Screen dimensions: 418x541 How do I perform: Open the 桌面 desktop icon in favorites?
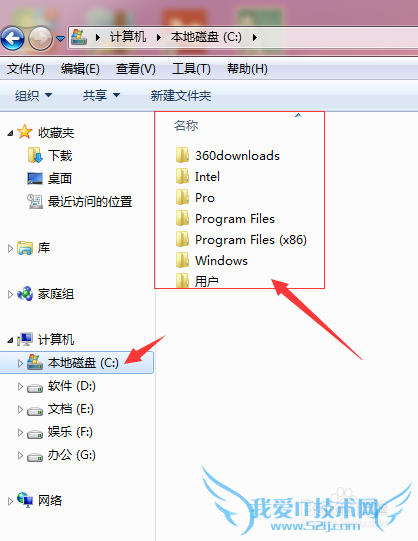(x=35, y=179)
